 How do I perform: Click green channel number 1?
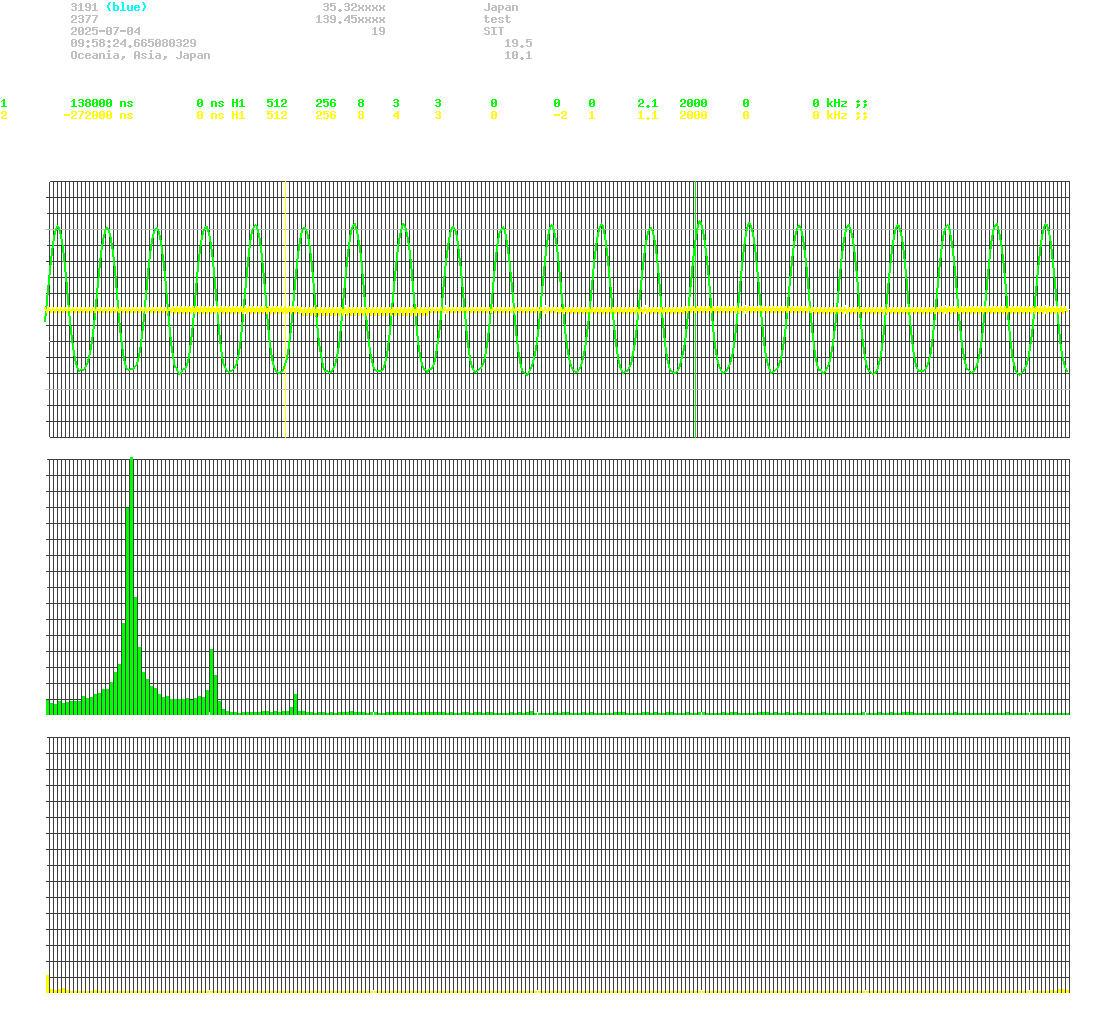click(4, 103)
